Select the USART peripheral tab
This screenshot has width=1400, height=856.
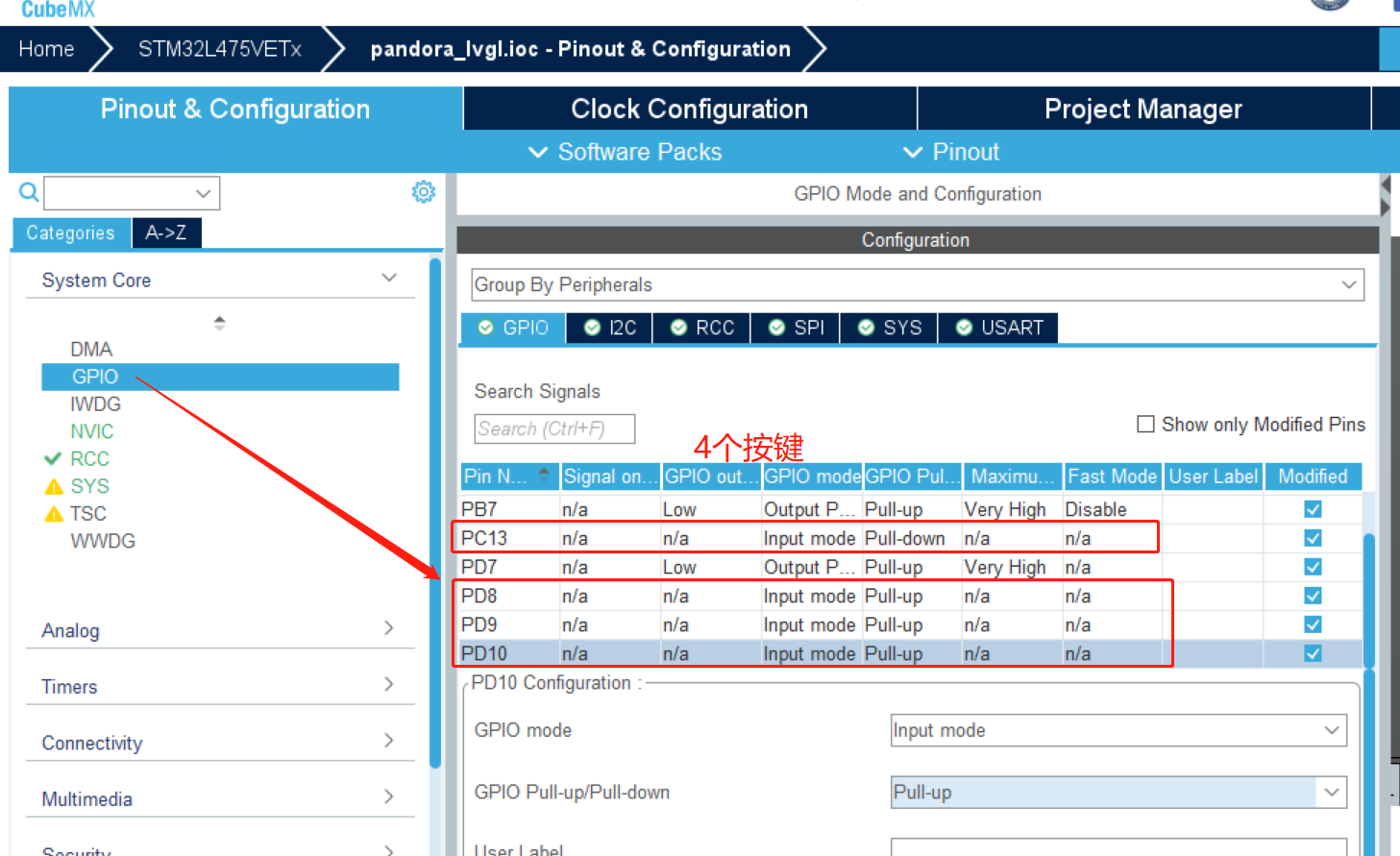(999, 328)
